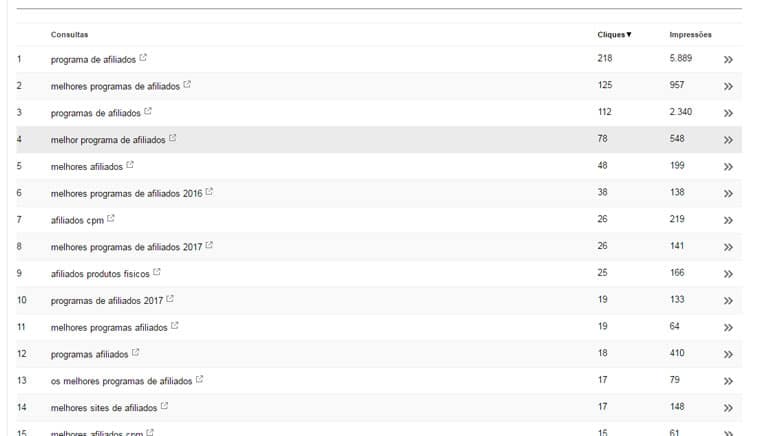This screenshot has width=758, height=436.
Task: Sort by Cliques column header
Action: pyautogui.click(x=614, y=35)
